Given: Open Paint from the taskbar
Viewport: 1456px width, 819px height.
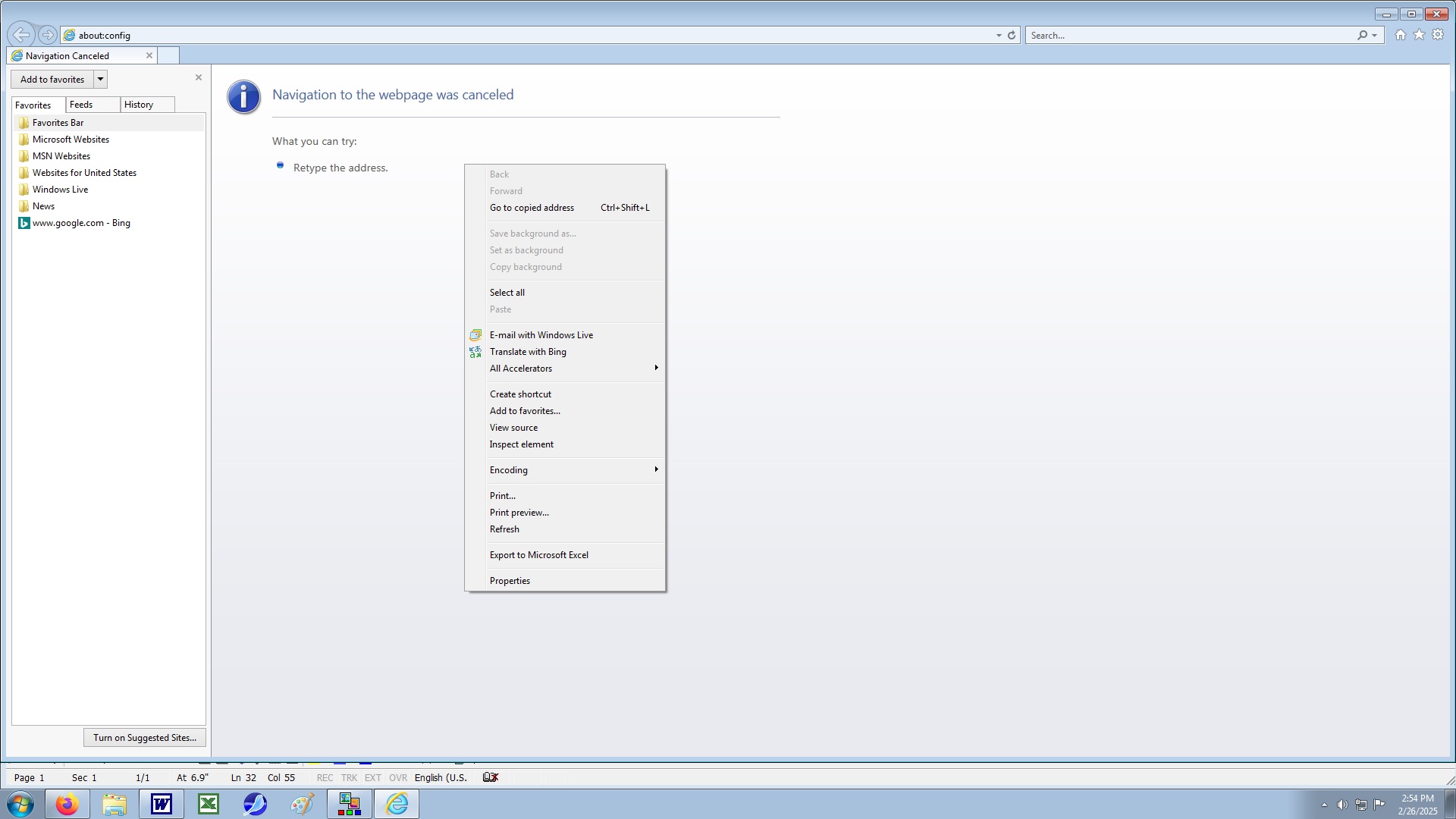Looking at the screenshot, I should tap(303, 804).
